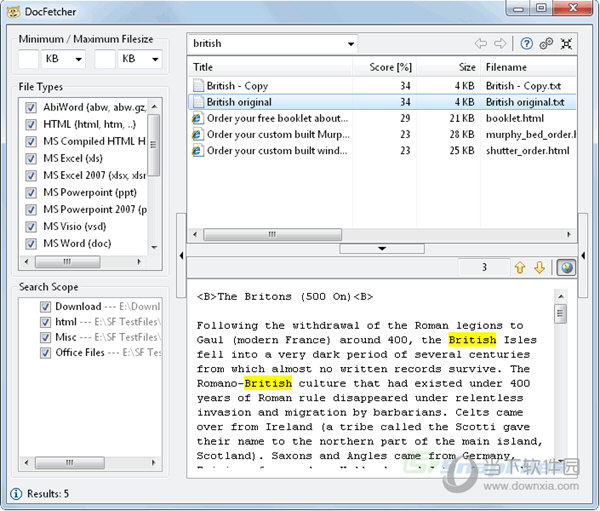600x511 pixels.
Task: Jump to previous occurrence with up arrow
Action: click(x=520, y=267)
